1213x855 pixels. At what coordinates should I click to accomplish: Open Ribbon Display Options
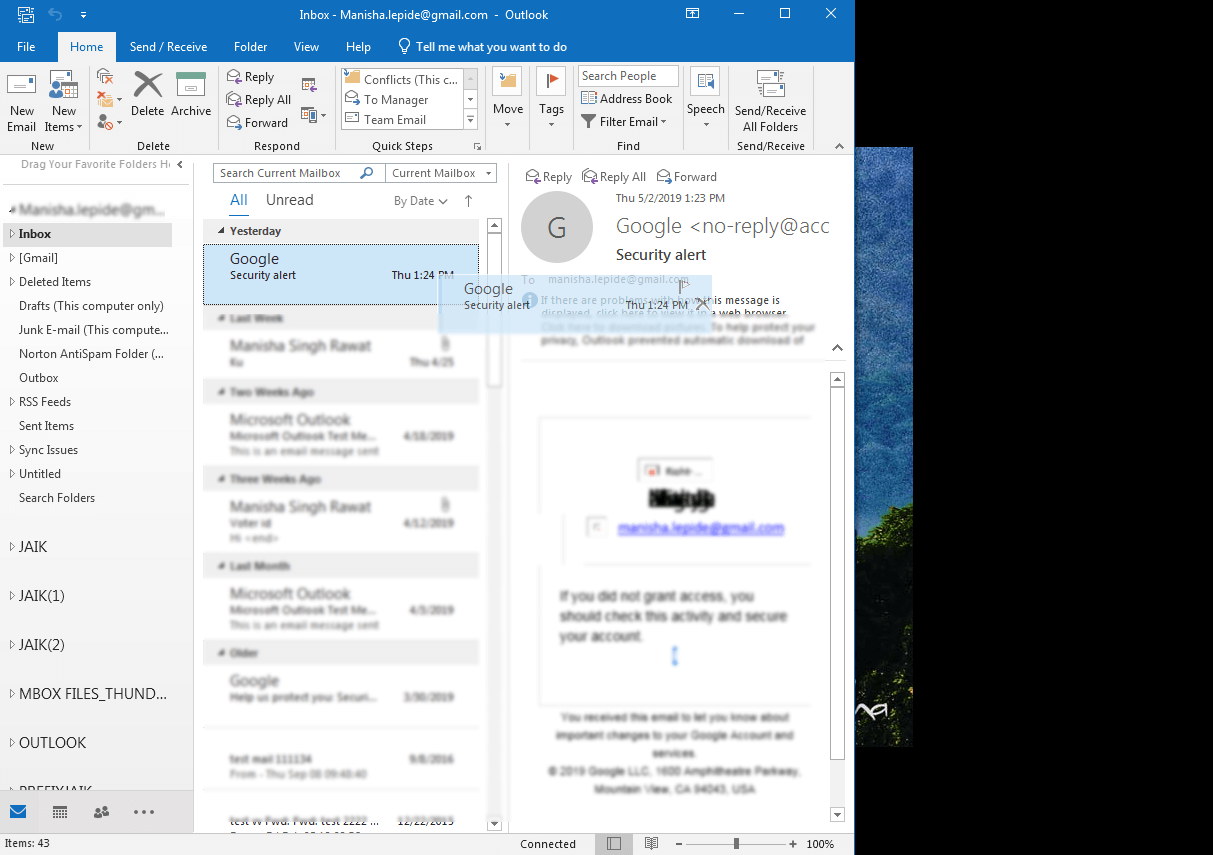pos(692,14)
